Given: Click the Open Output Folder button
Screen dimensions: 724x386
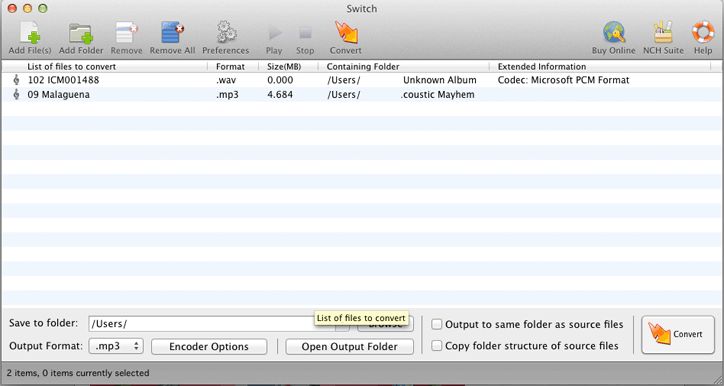Looking at the screenshot, I should (350, 347).
